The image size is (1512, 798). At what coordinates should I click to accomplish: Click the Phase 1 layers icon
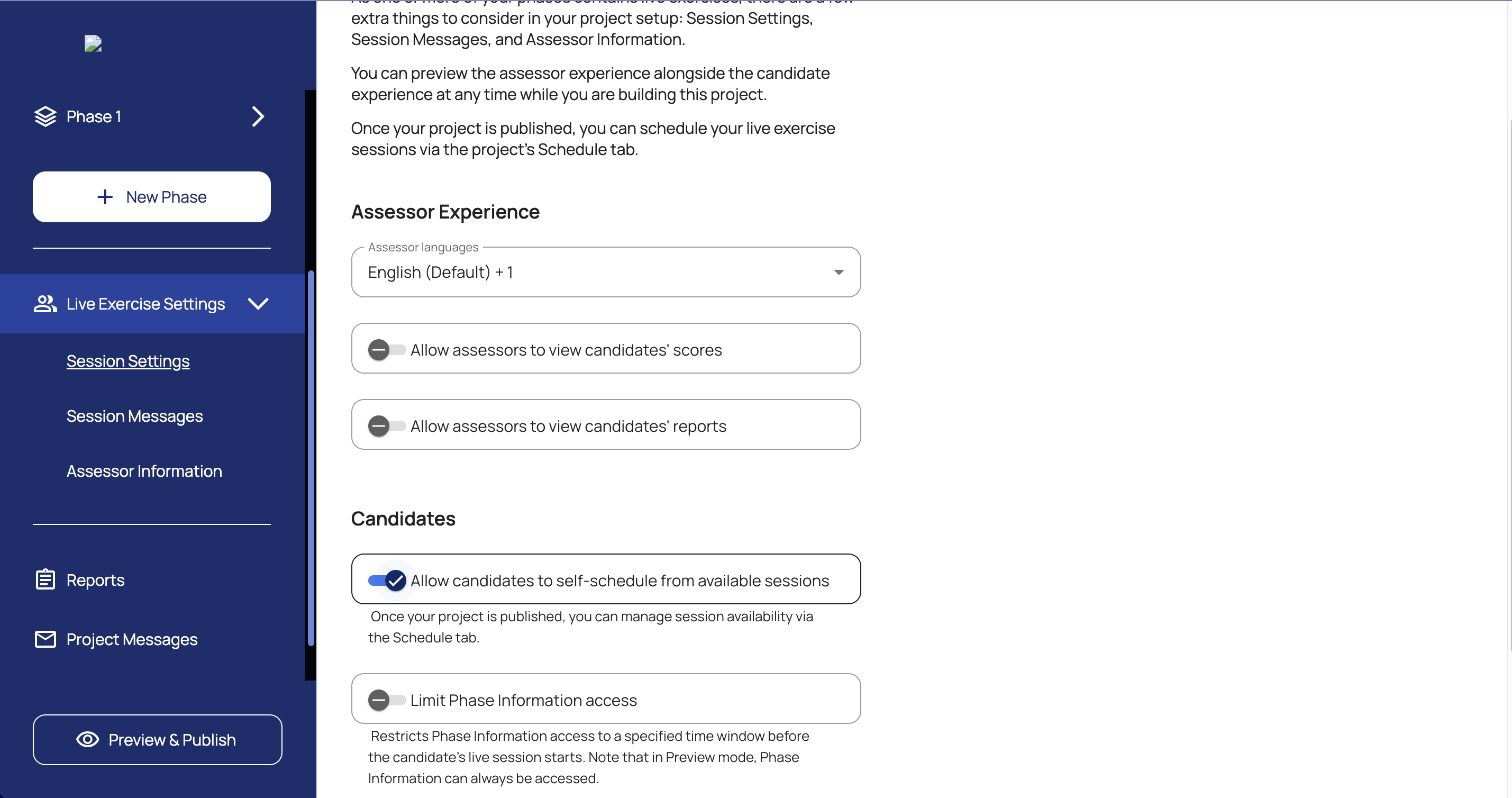(45, 116)
